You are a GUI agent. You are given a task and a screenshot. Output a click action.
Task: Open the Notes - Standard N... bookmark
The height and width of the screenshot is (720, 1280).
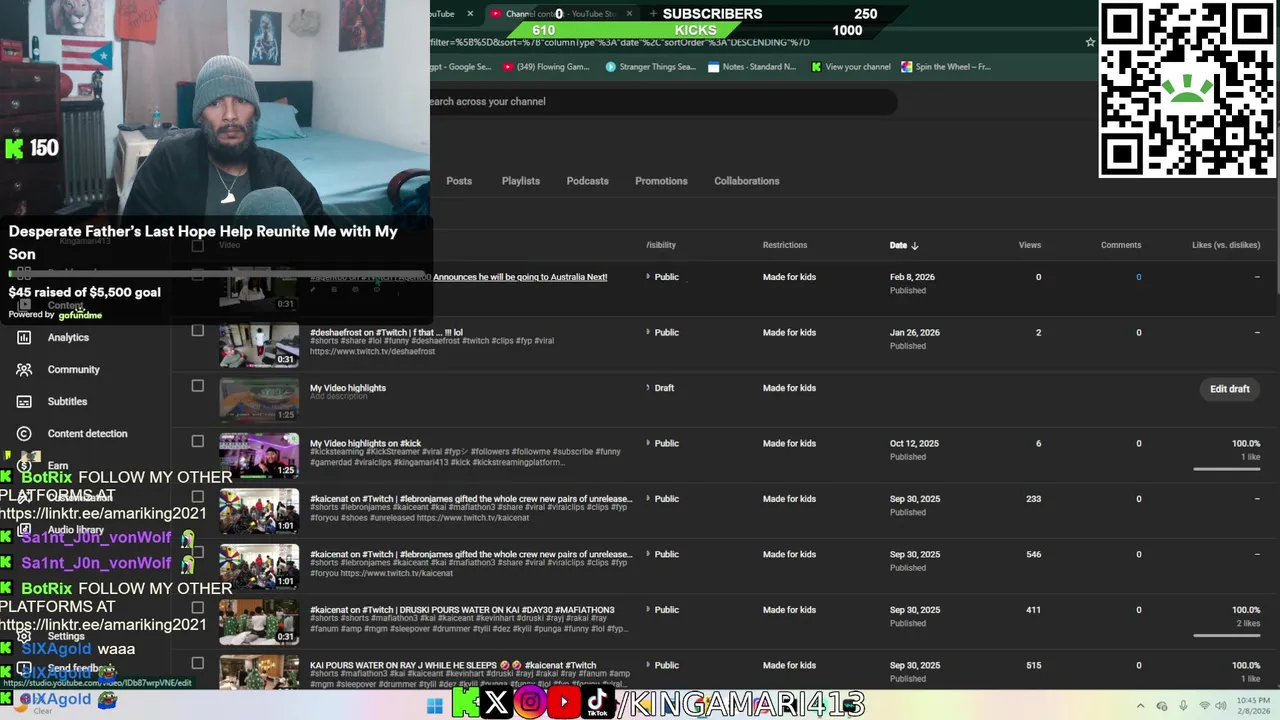(x=752, y=67)
